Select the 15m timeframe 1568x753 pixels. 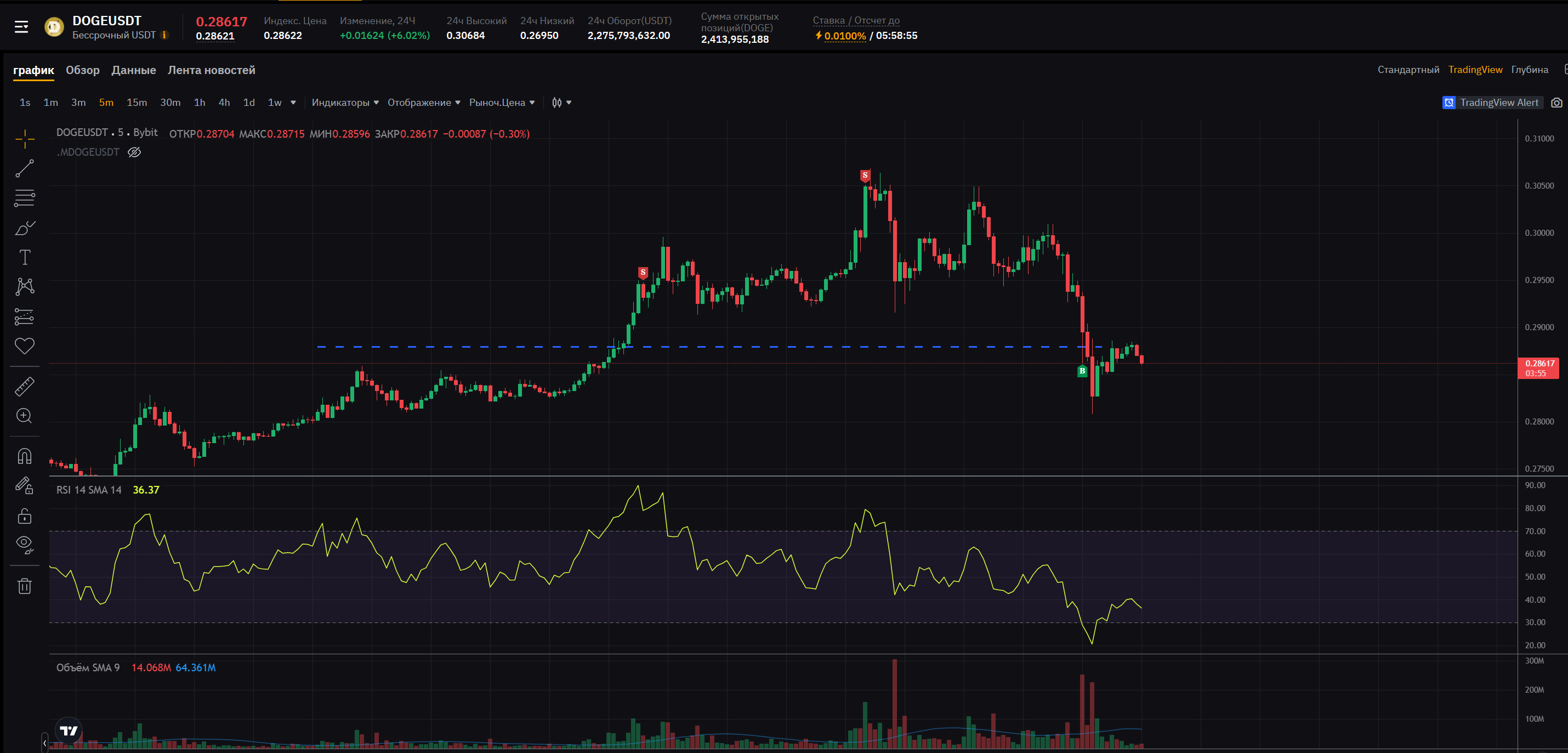click(137, 102)
